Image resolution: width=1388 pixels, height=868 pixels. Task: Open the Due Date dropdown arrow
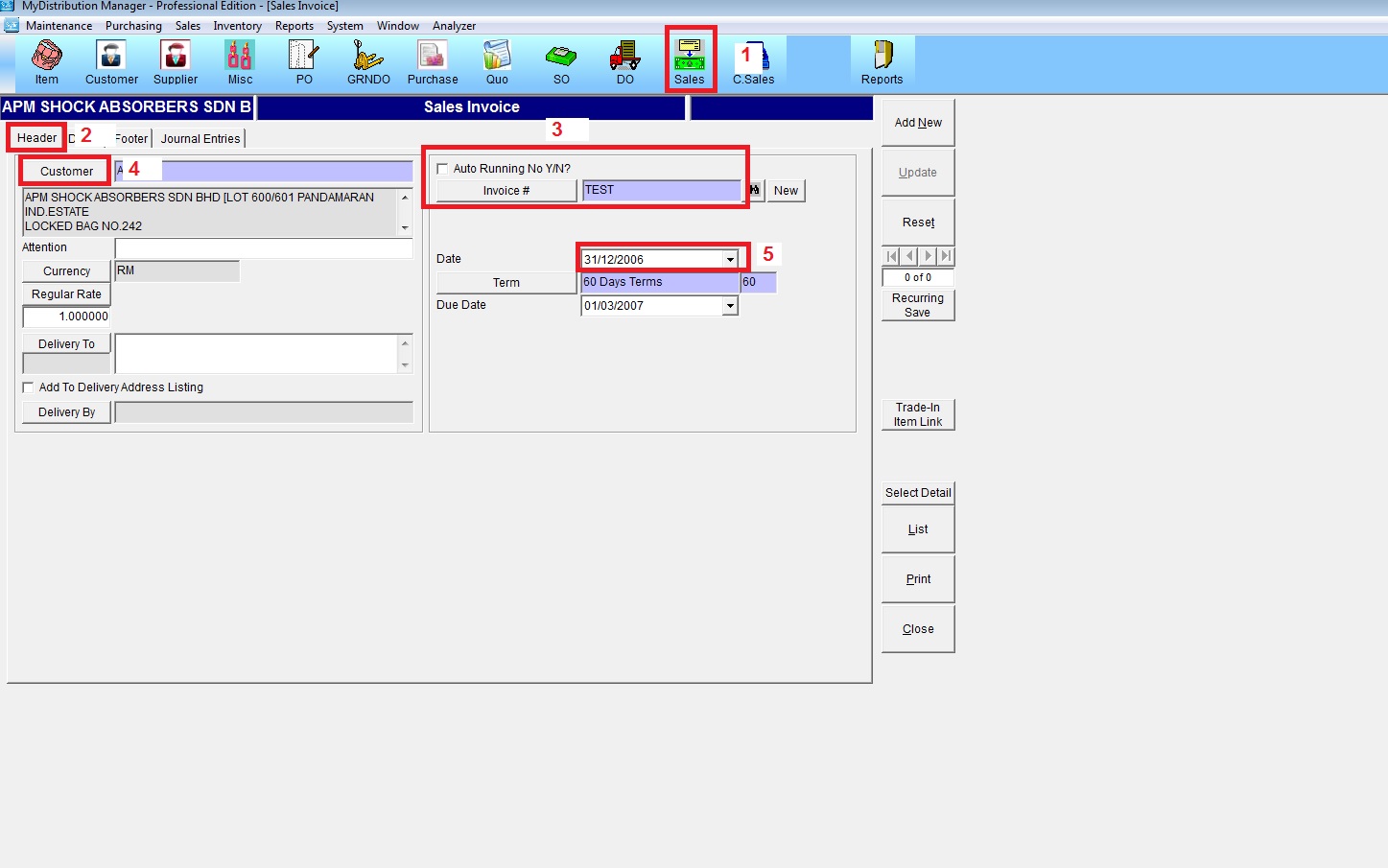point(730,306)
